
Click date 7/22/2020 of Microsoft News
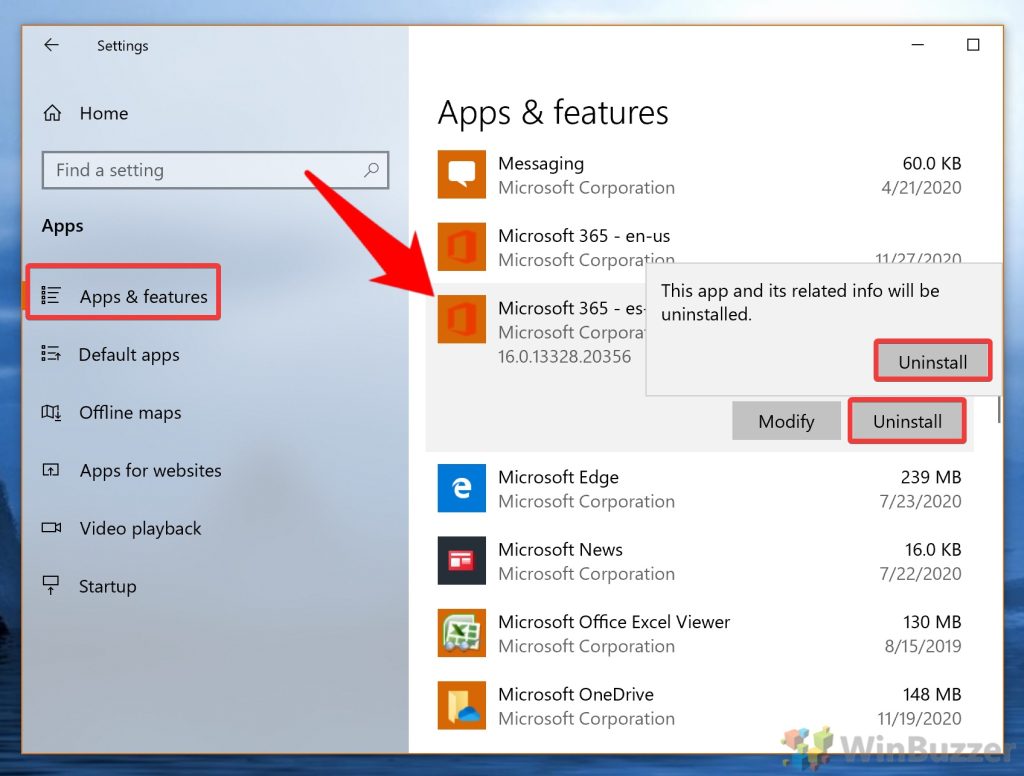pos(920,574)
